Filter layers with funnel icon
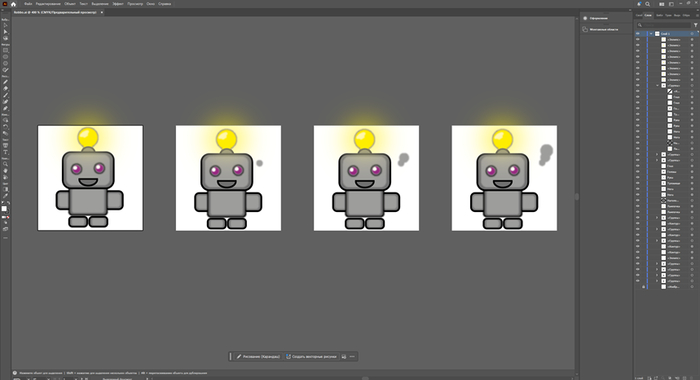 pyautogui.click(x=696, y=25)
